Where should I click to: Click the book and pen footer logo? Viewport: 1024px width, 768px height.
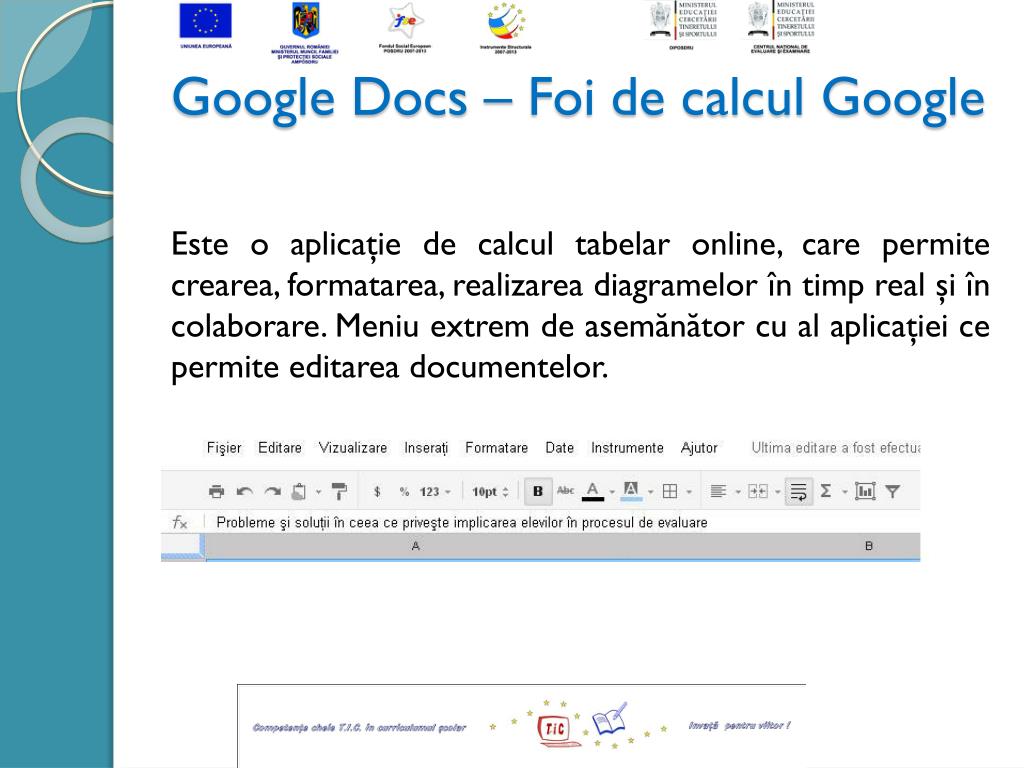610,718
